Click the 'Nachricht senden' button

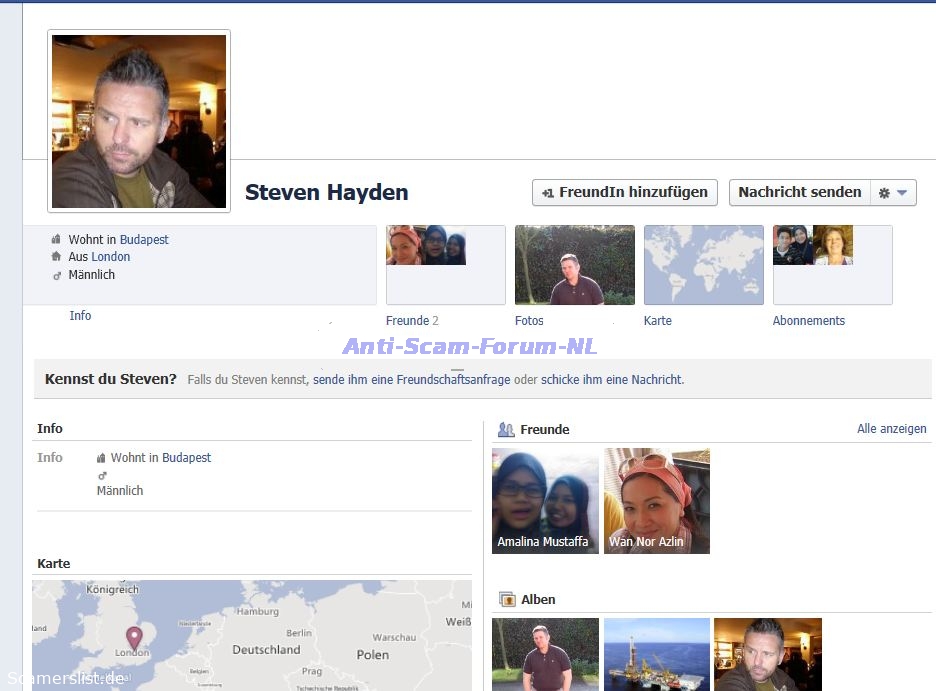click(x=799, y=193)
